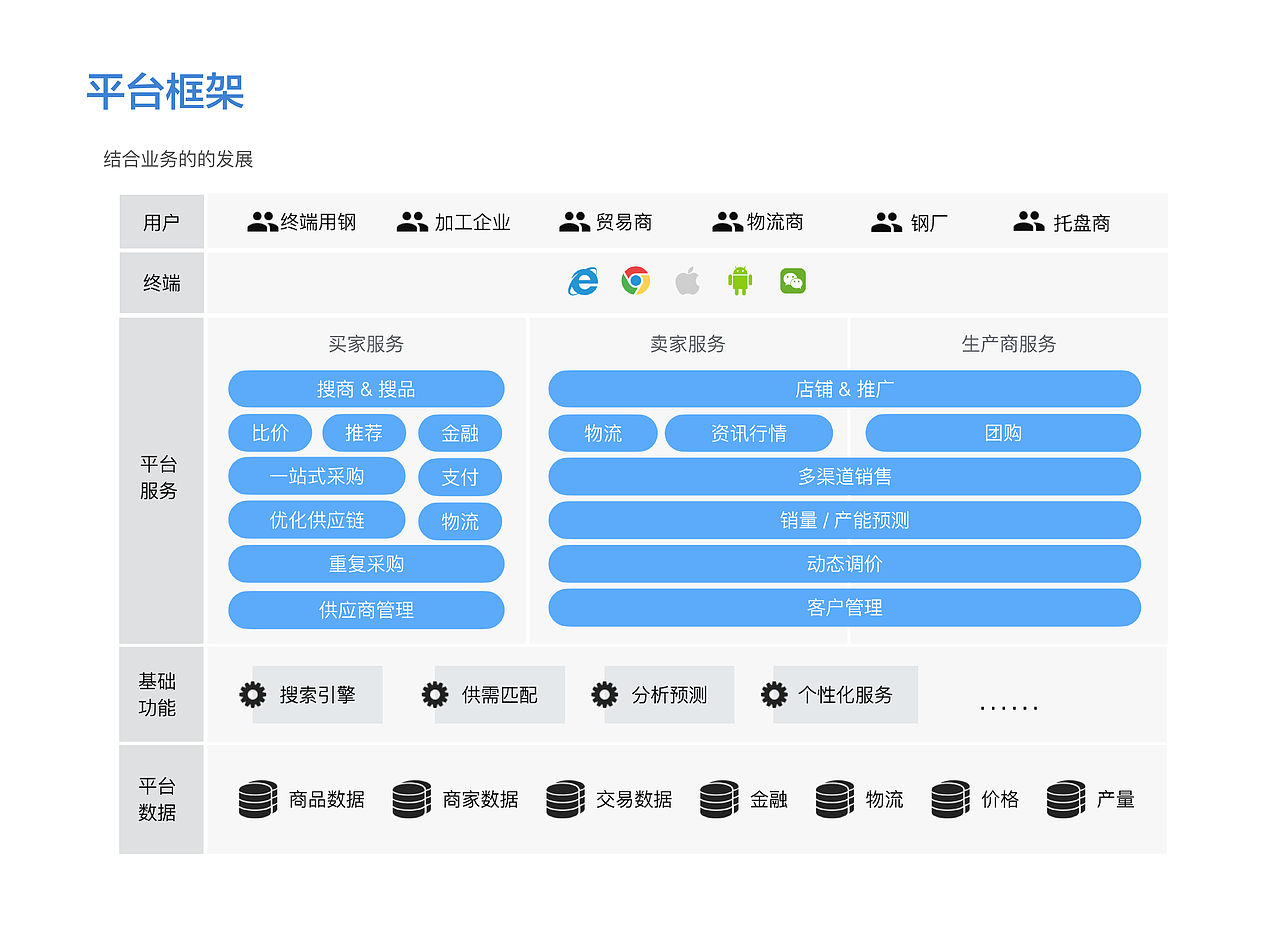Image resolution: width=1280 pixels, height=933 pixels.
Task: Click the people icon beside 钢厂
Action: [x=886, y=222]
